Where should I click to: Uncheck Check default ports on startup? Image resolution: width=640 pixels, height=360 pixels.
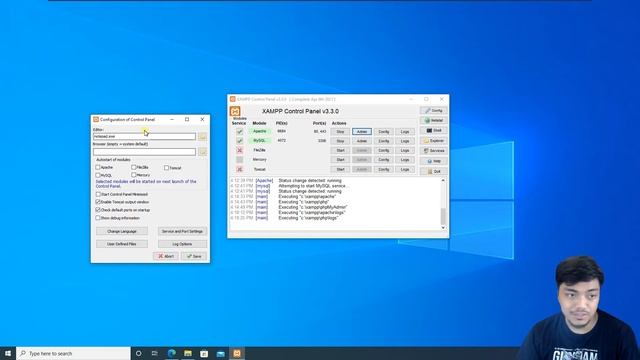pos(98,210)
